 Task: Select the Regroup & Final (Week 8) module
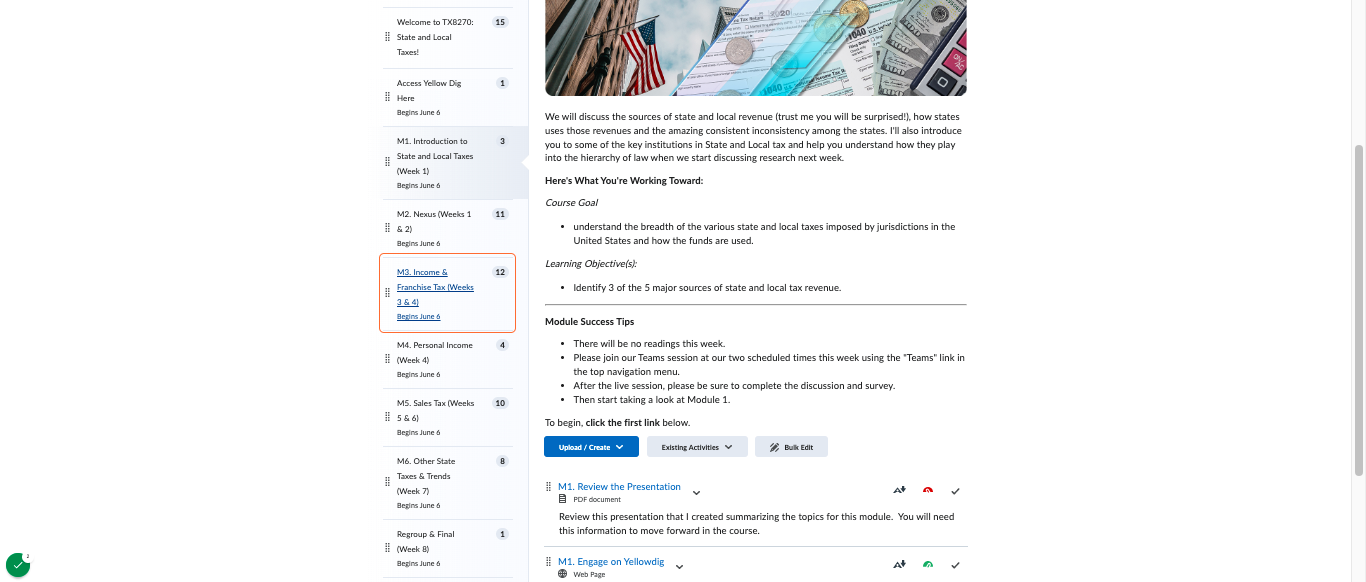tap(447, 548)
